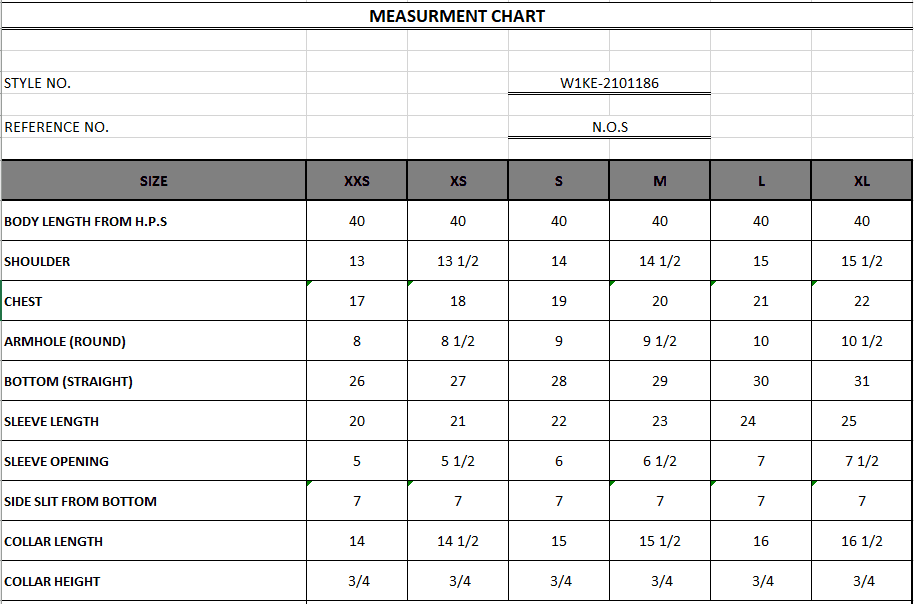Select the REFERENCE NO. label cell
This screenshot has width=914, height=604.
[x=57, y=127]
